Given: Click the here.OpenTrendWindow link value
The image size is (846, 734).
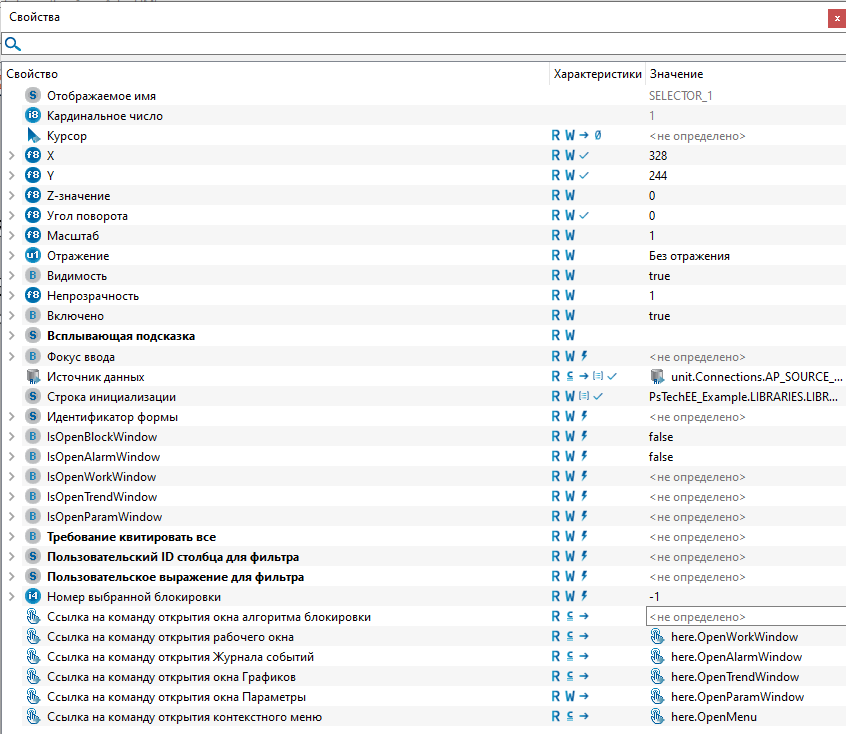Looking at the screenshot, I should 735,677.
